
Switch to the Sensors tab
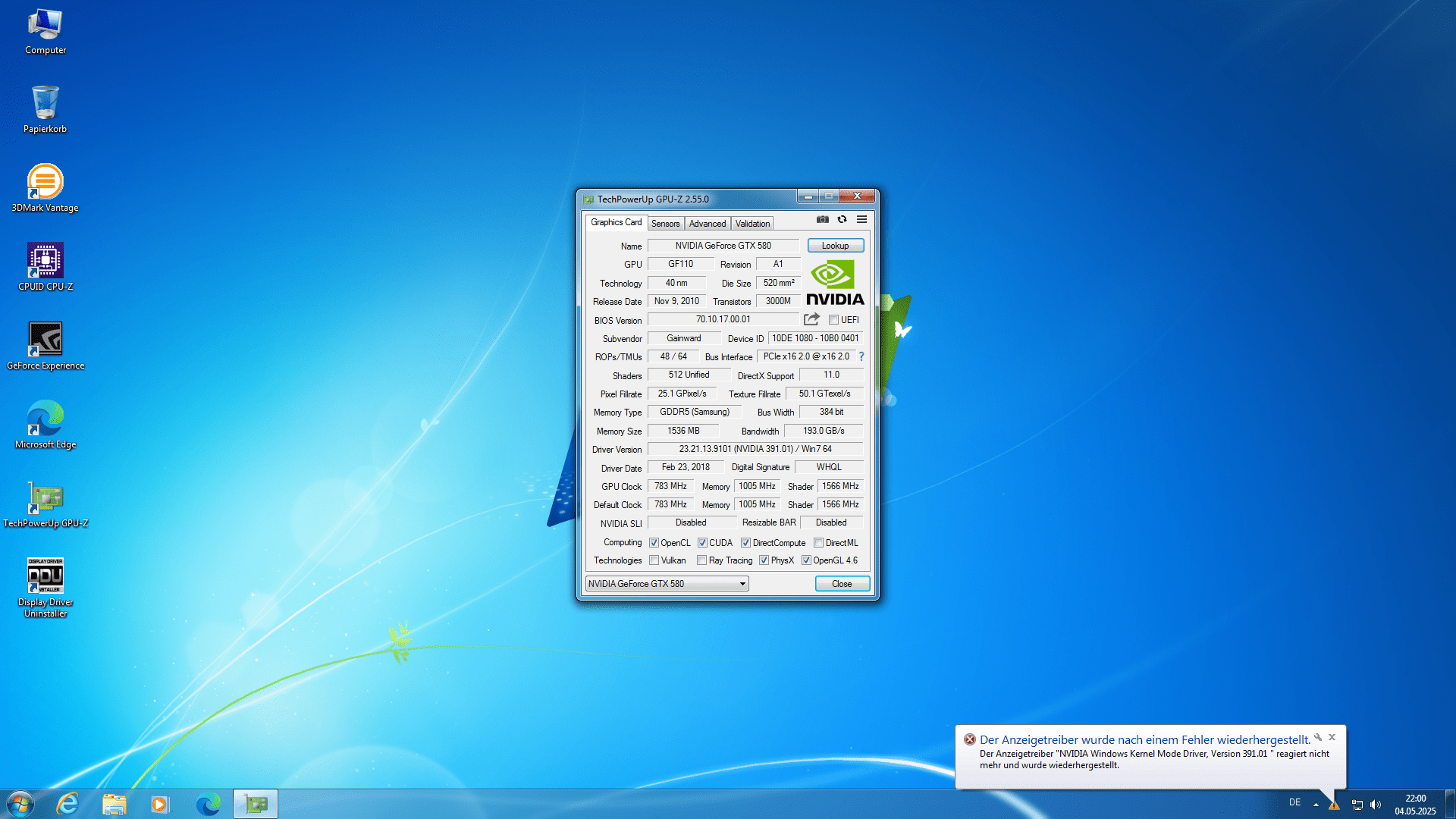click(x=665, y=224)
